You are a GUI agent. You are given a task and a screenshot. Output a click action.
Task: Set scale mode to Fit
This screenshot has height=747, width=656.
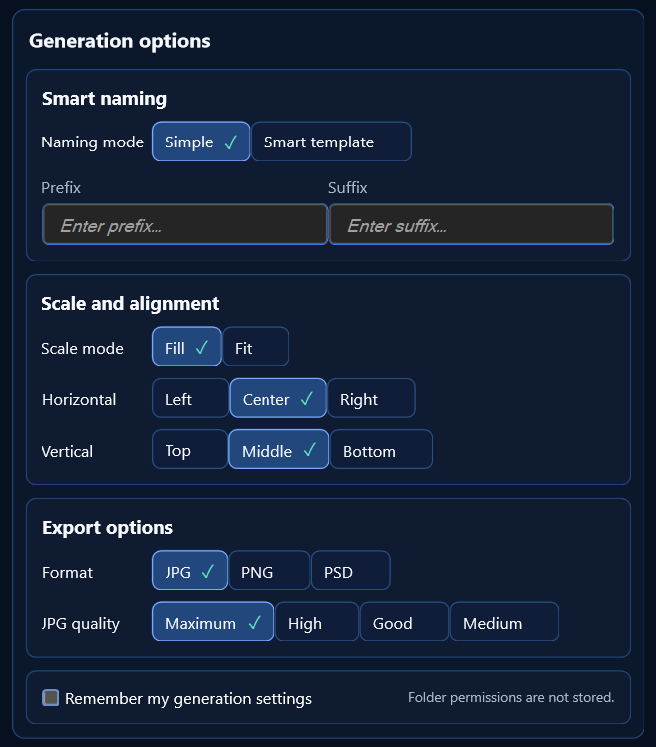pos(255,346)
